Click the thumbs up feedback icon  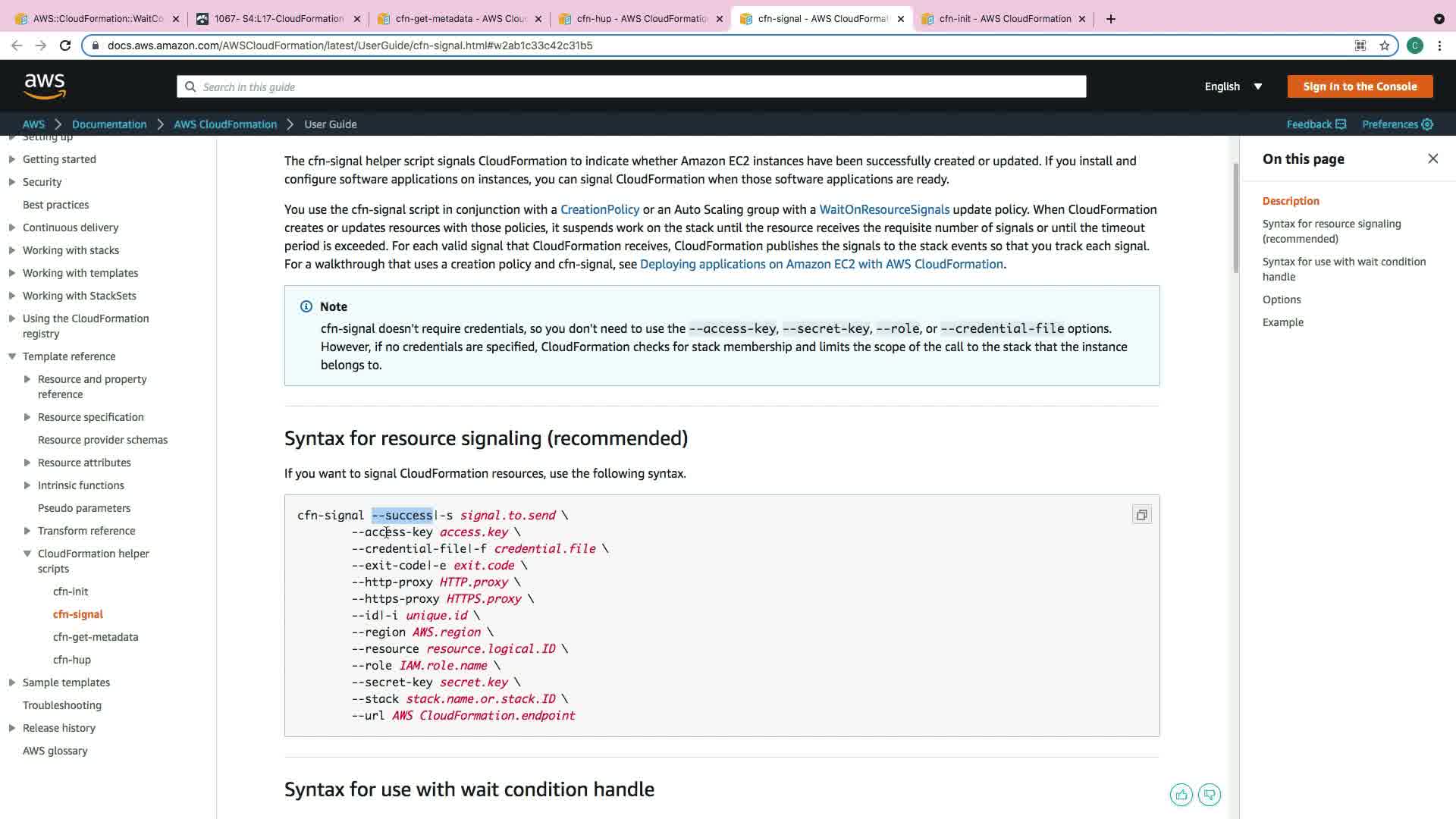[1181, 795]
